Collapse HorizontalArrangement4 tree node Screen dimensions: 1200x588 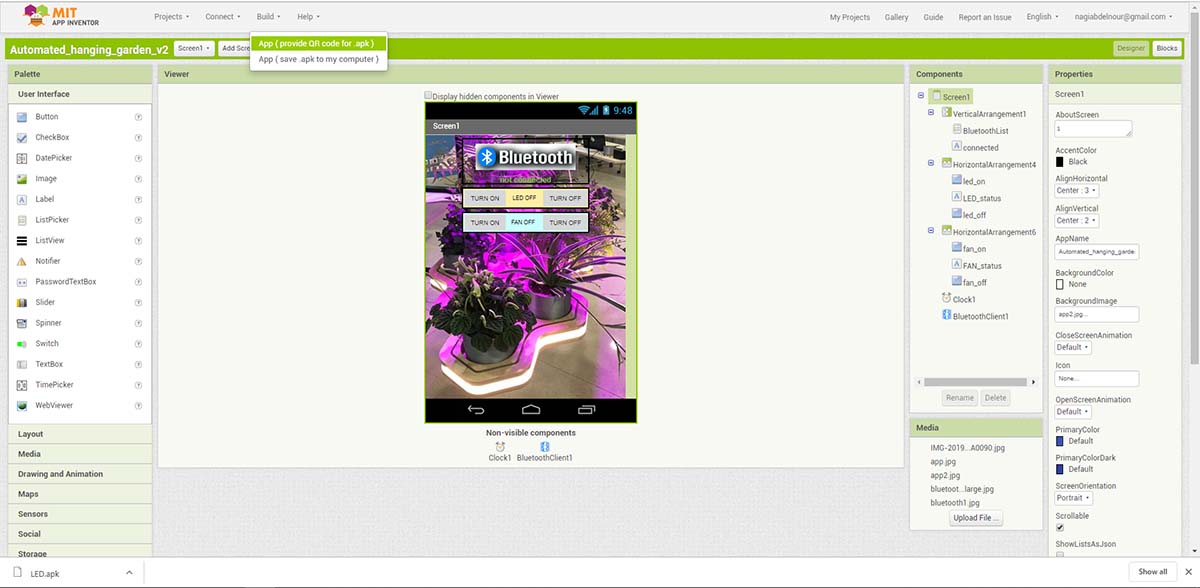click(931, 163)
